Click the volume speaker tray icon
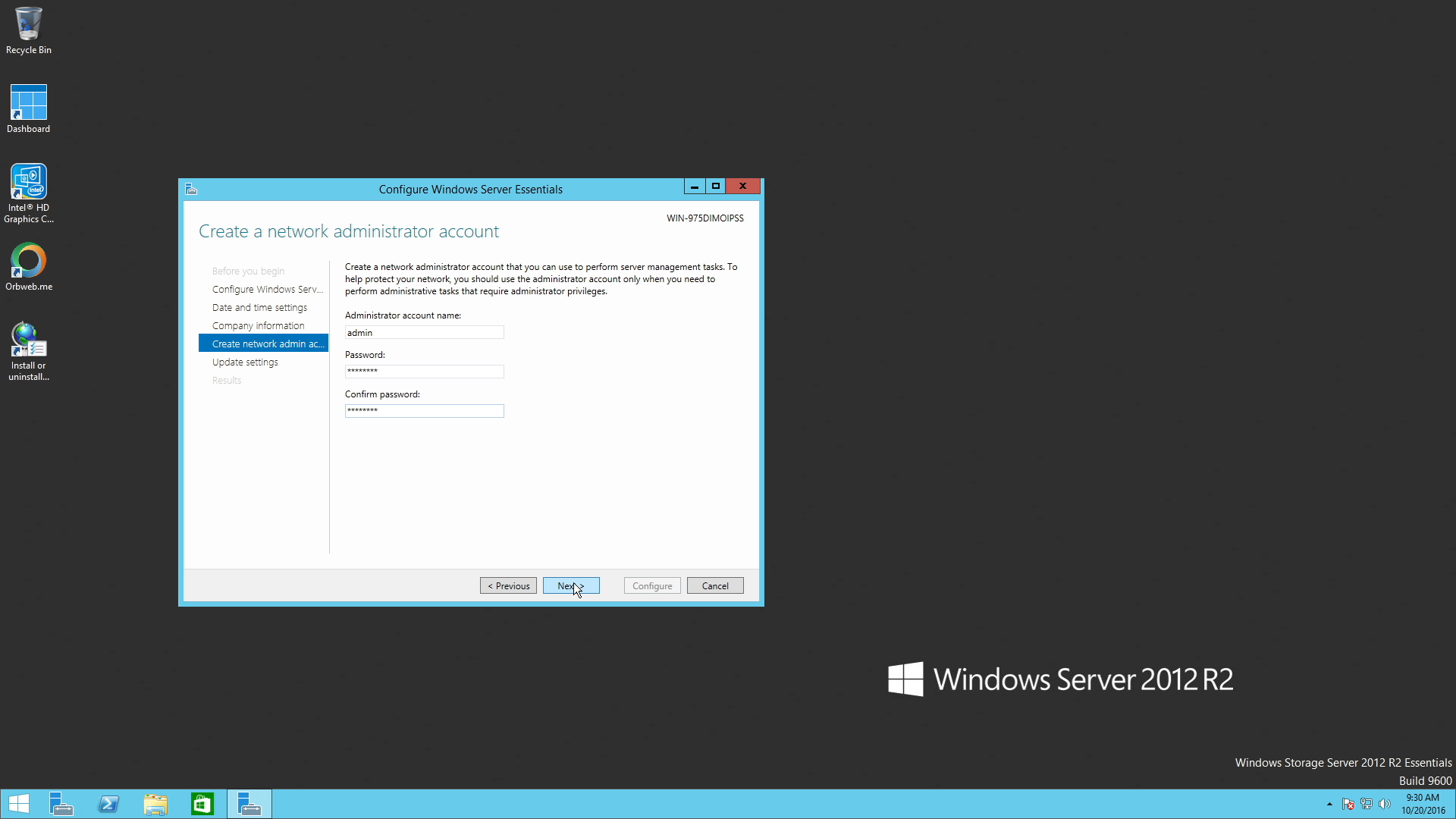 (1385, 804)
